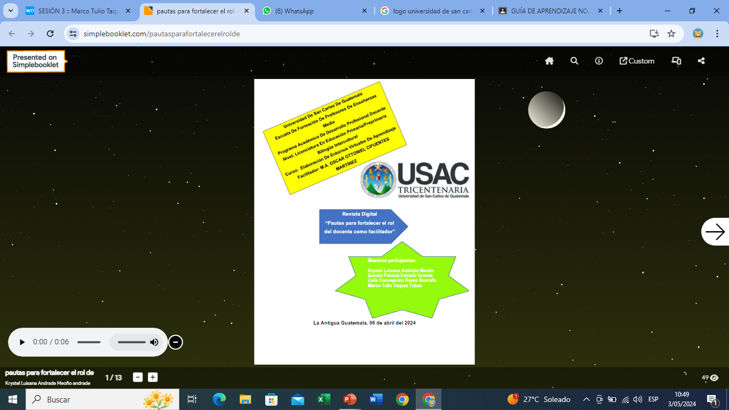Open the active Chrome profile taskbar icon
729x410 pixels.
click(x=429, y=399)
